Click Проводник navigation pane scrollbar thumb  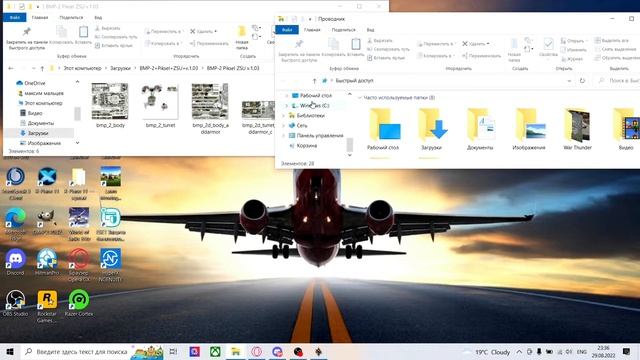click(349, 145)
